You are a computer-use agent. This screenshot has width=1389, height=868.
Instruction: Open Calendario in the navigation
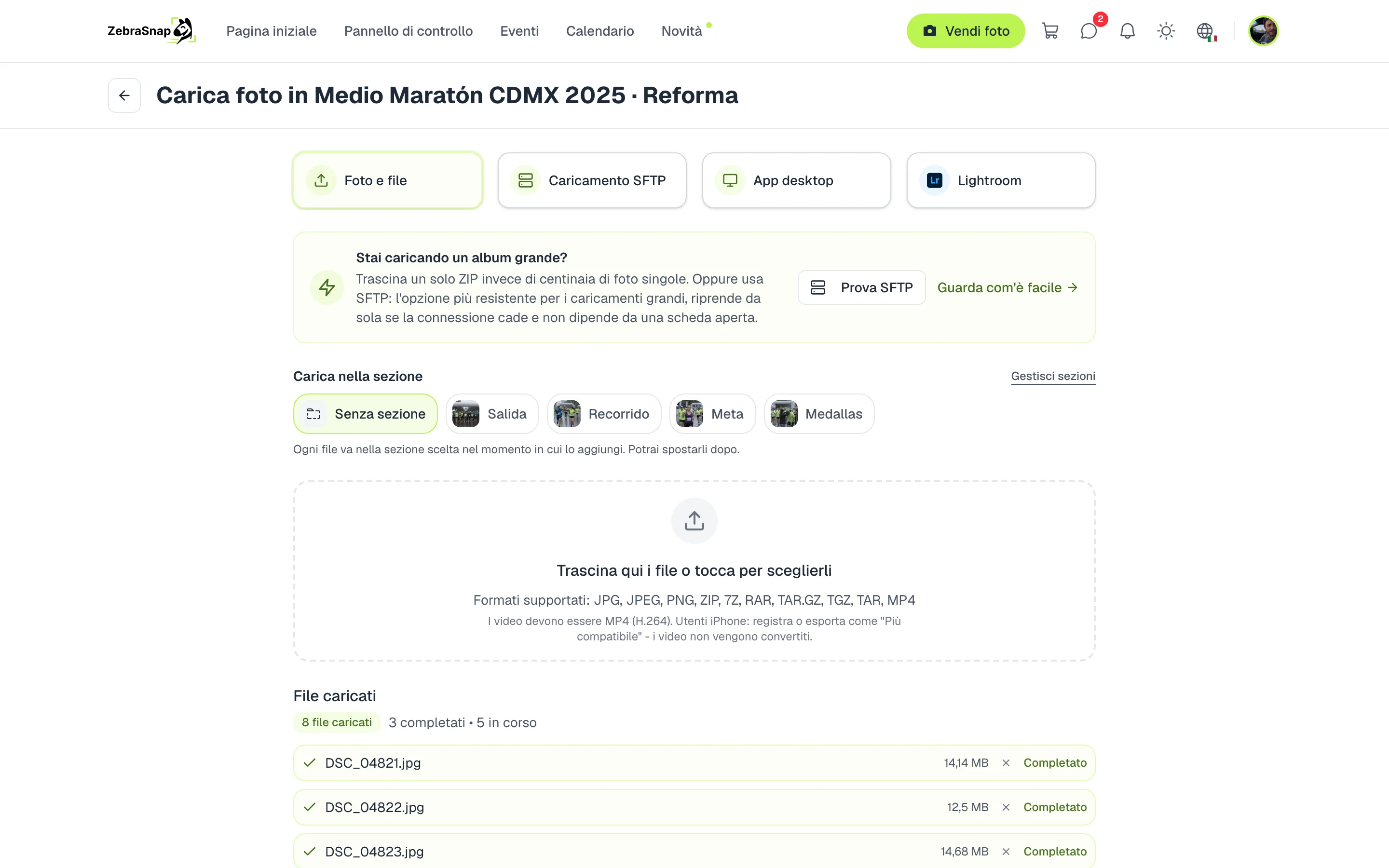pyautogui.click(x=600, y=31)
